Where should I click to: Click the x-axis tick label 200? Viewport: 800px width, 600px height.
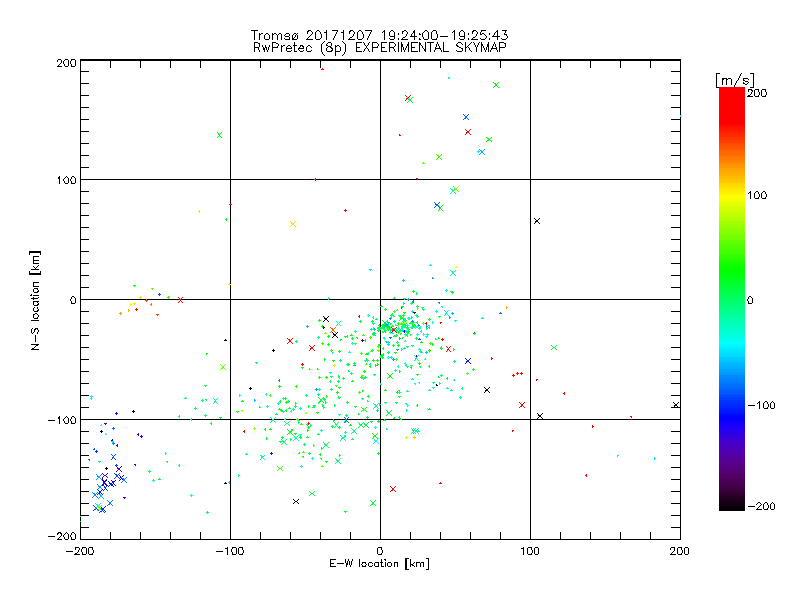(x=680, y=551)
